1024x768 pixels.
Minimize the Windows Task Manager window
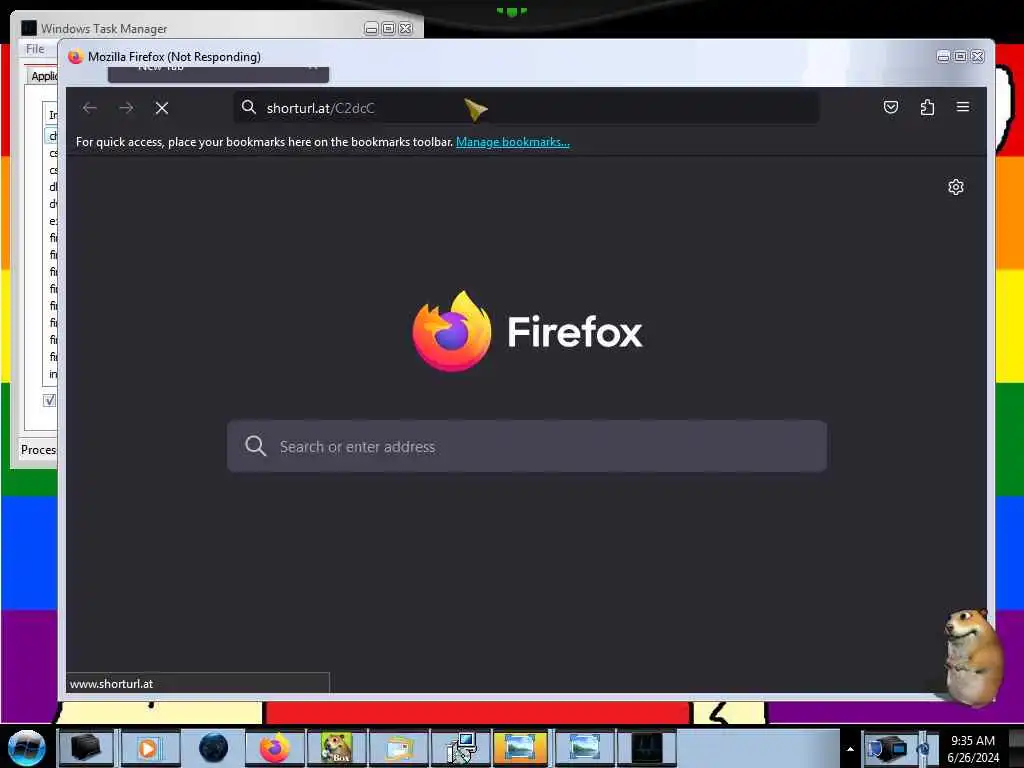[x=371, y=29]
